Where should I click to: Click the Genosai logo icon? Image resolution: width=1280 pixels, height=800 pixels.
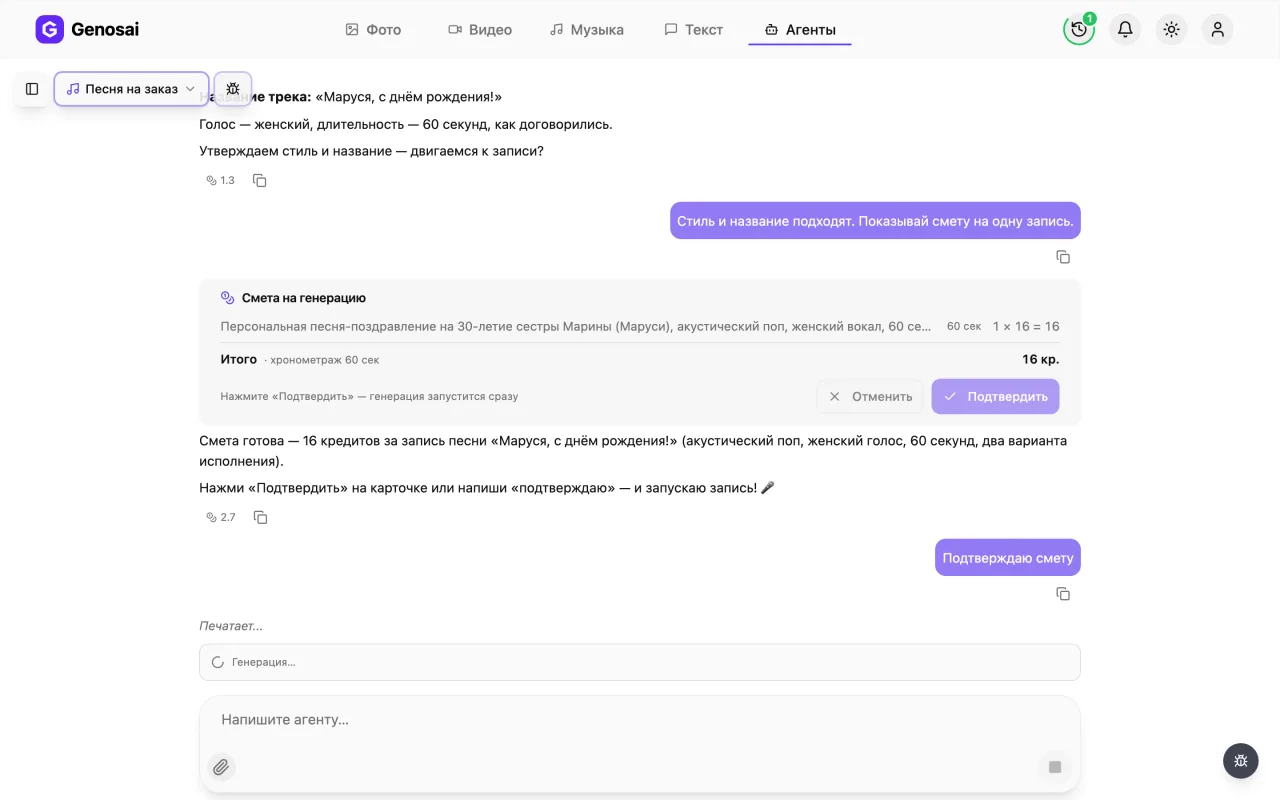[x=49, y=30]
